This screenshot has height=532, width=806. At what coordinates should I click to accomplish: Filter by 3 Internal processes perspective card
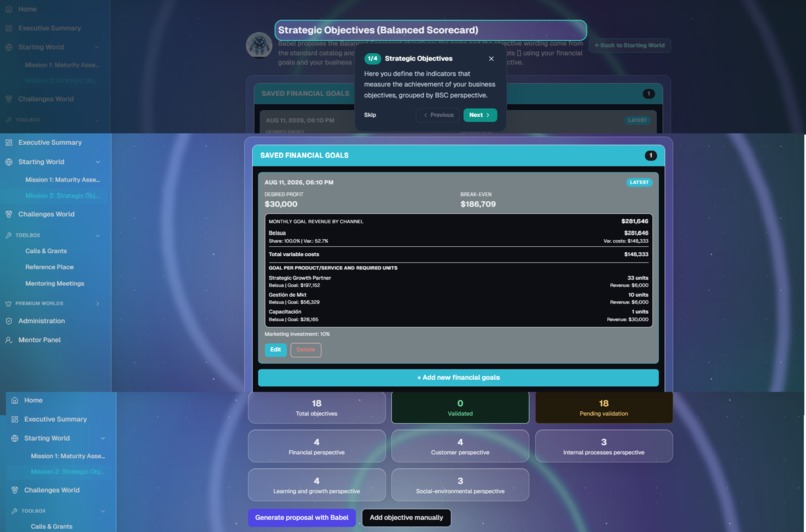604,446
